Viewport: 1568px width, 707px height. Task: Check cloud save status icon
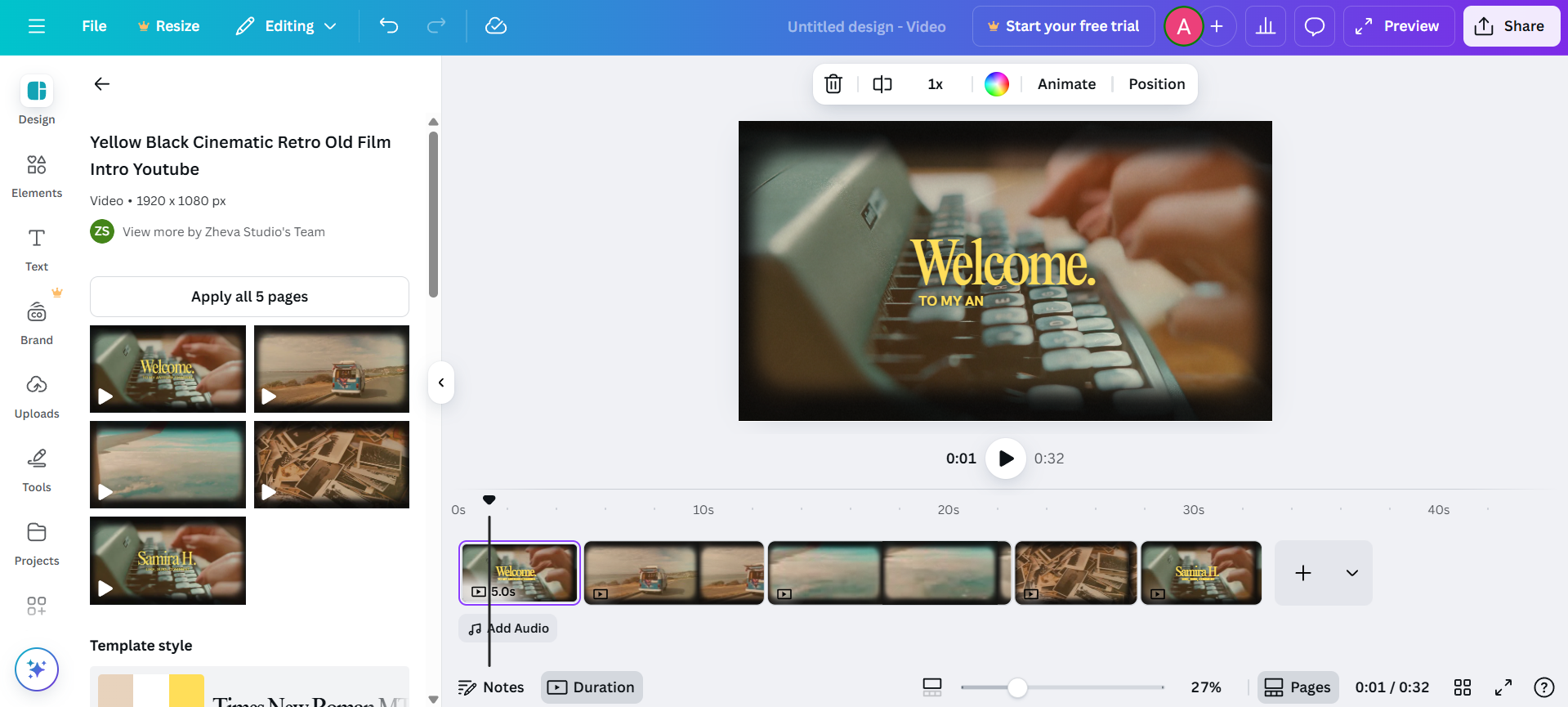(496, 26)
